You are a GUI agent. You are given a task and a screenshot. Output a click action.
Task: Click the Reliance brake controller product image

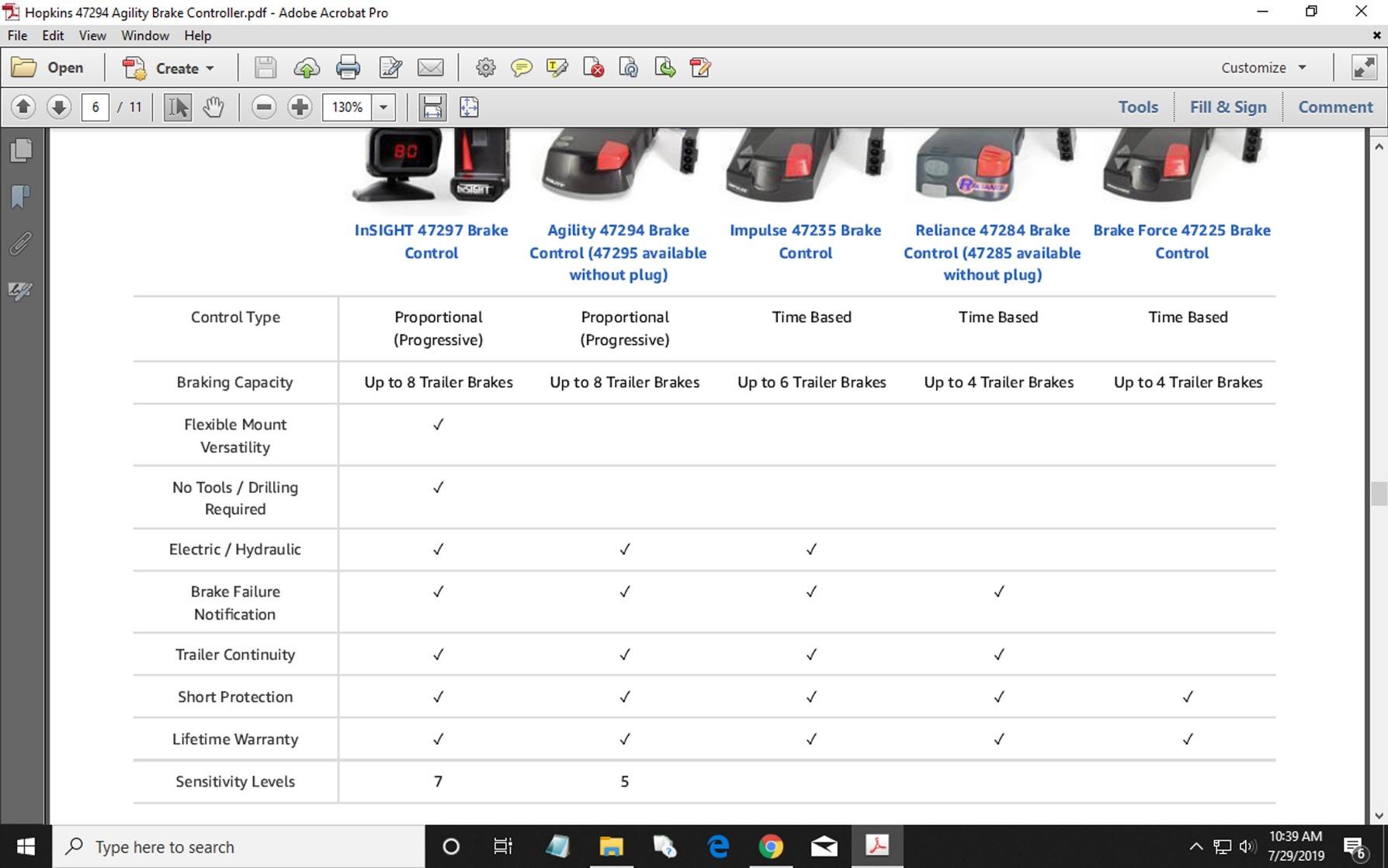(996, 165)
